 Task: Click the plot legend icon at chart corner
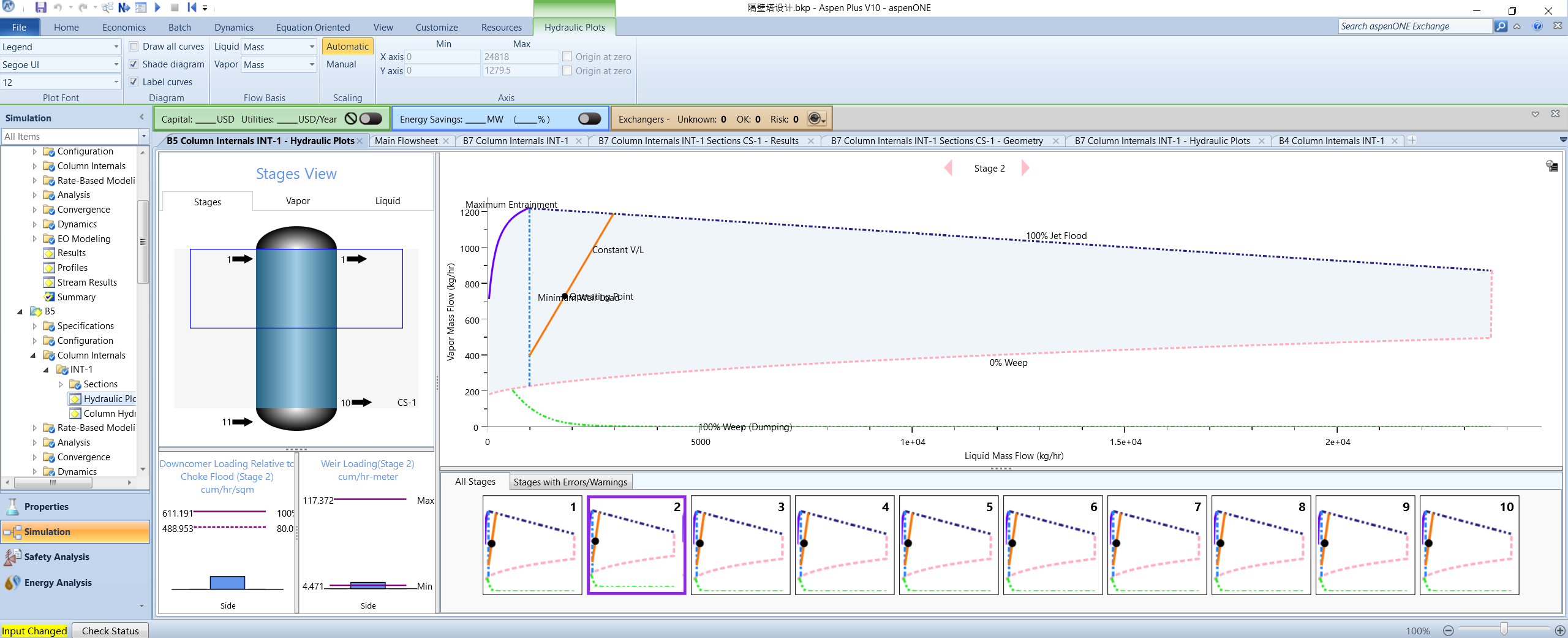(x=1551, y=165)
